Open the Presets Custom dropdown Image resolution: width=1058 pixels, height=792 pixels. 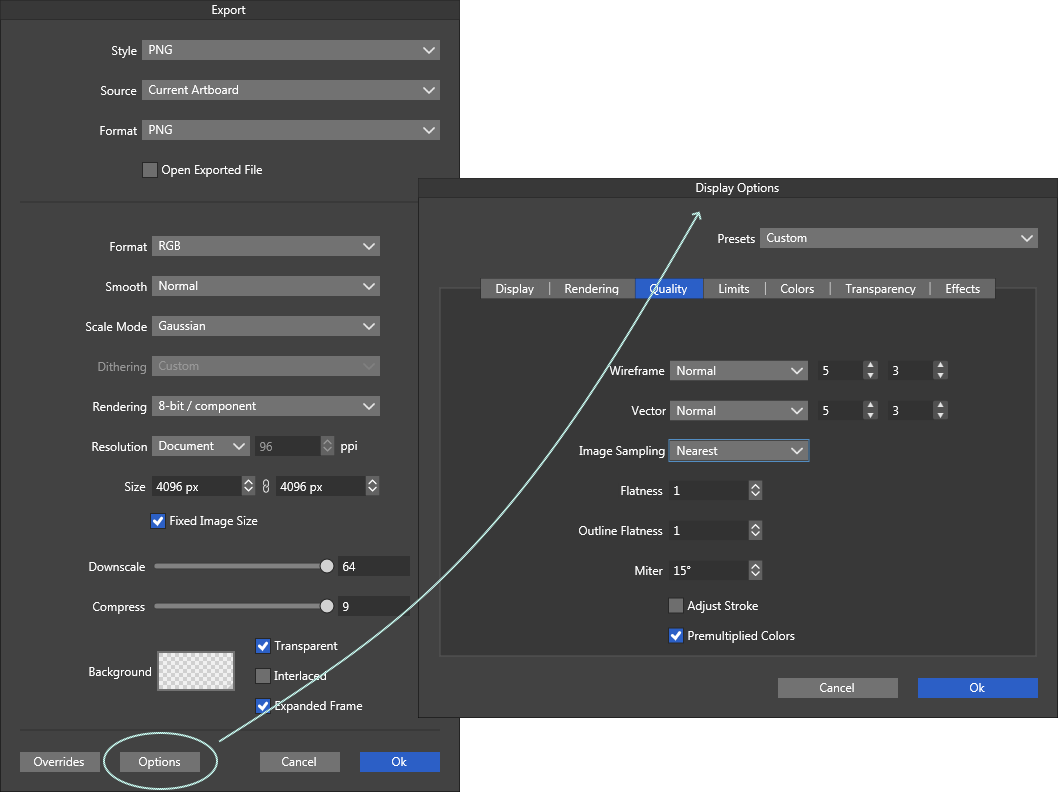[899, 238]
